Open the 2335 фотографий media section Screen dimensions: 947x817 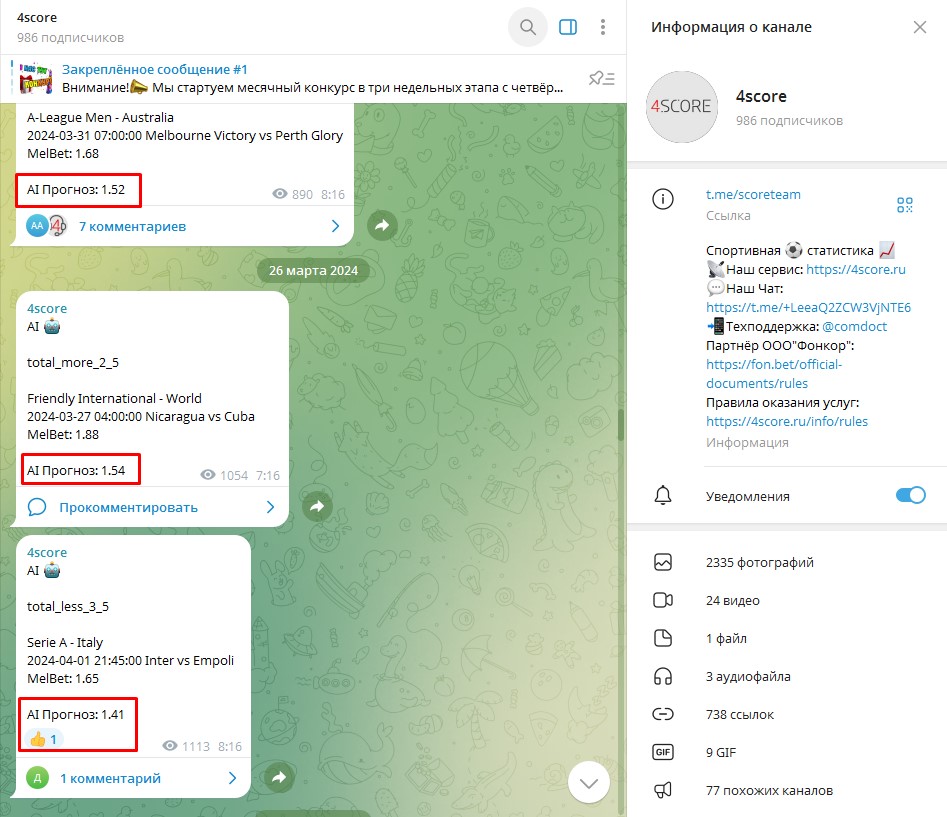[x=760, y=562]
